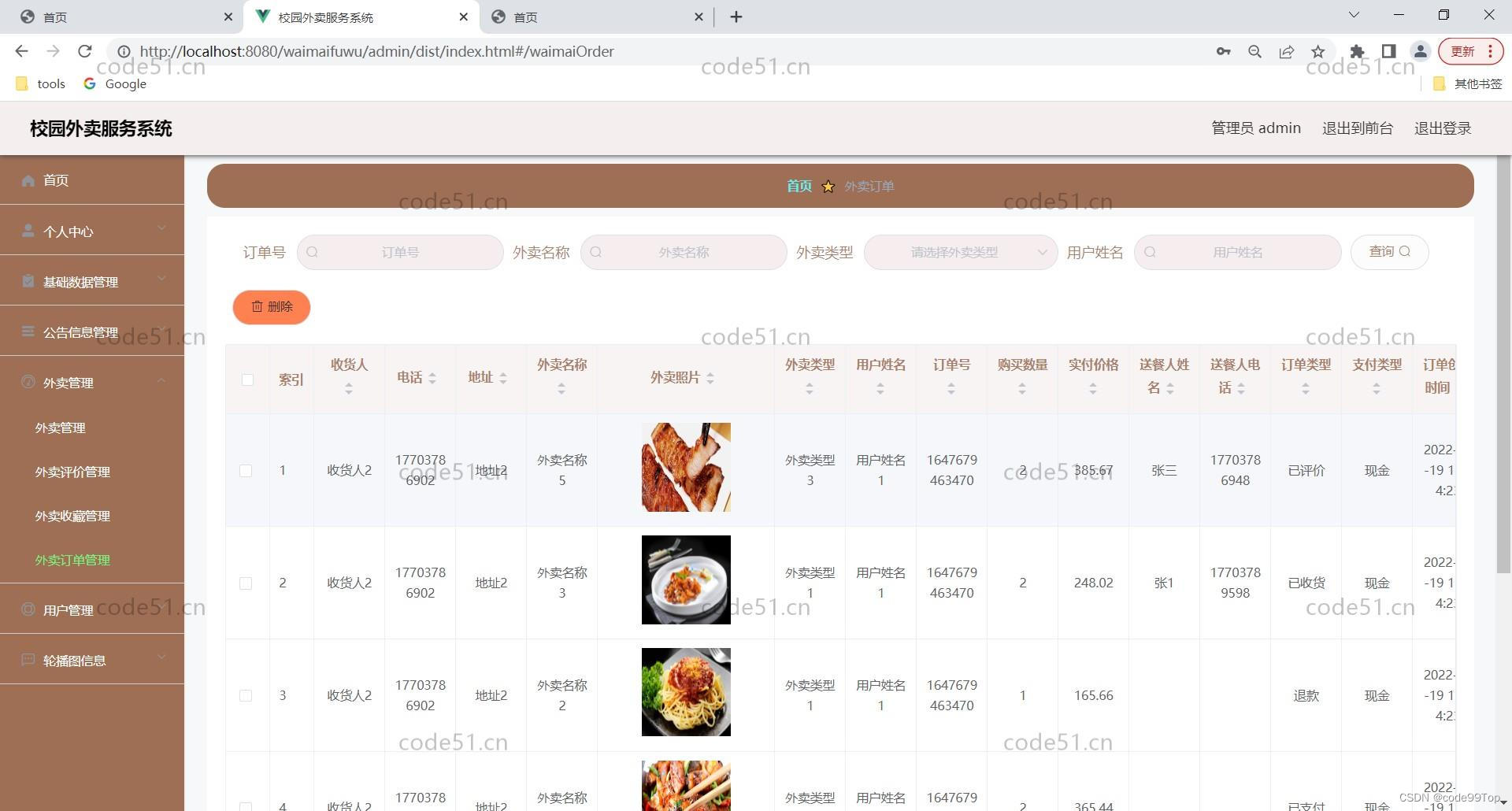Open a new browser tab
This screenshot has height=811, width=1512.
coord(736,17)
